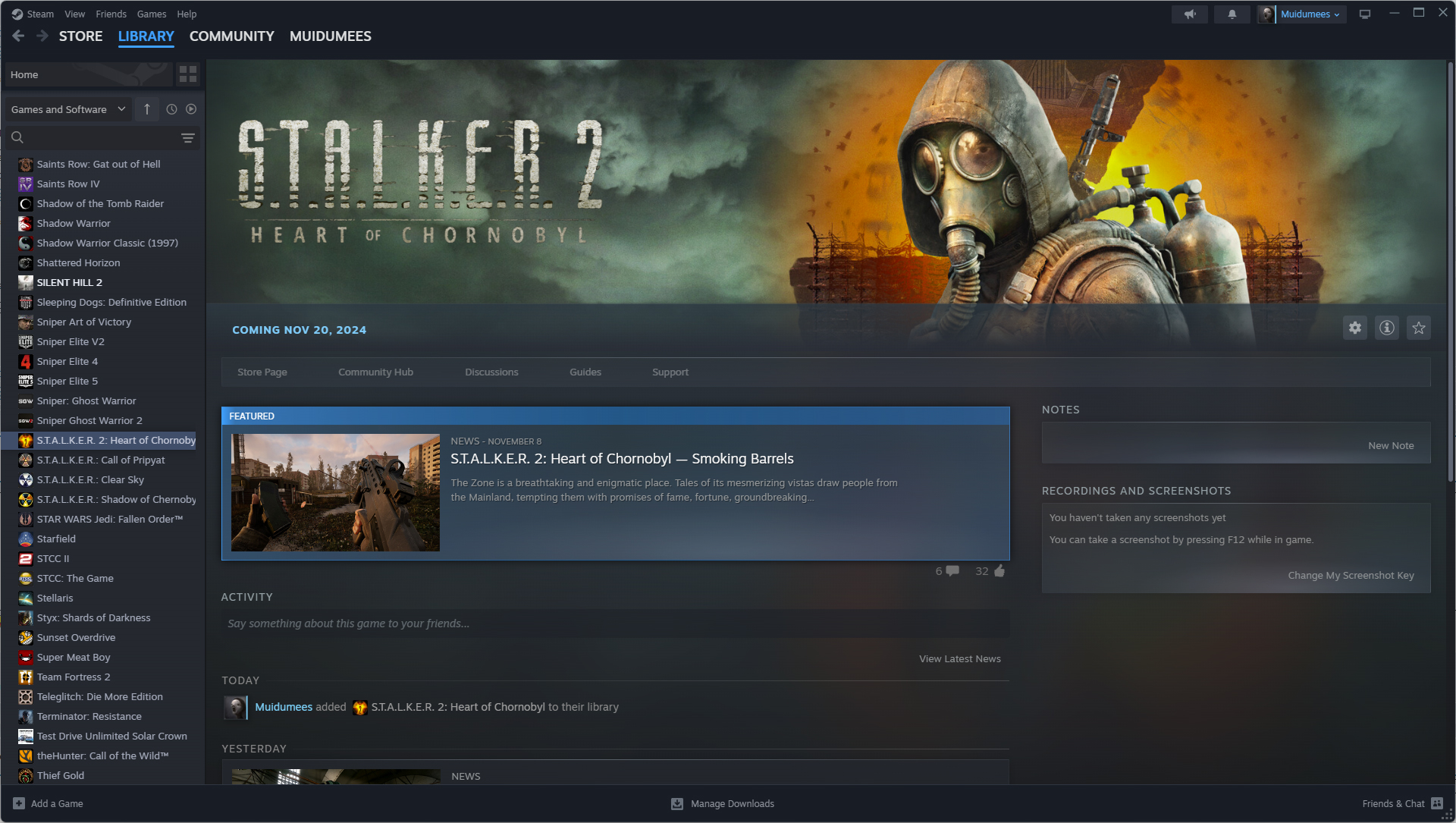Switch to the collections grid view icon
Viewport: 1456px width, 823px height.
click(x=188, y=74)
